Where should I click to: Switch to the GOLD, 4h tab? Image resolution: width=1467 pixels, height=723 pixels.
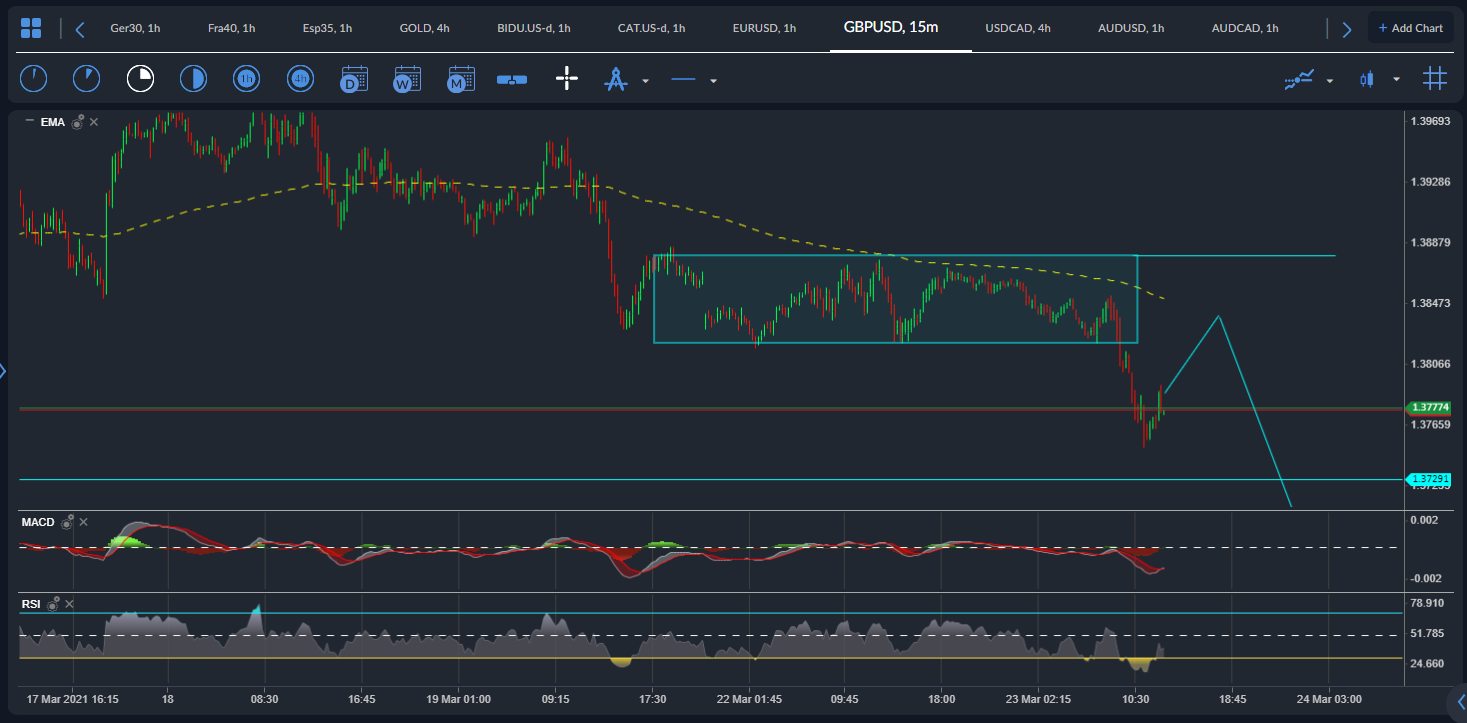pos(424,28)
